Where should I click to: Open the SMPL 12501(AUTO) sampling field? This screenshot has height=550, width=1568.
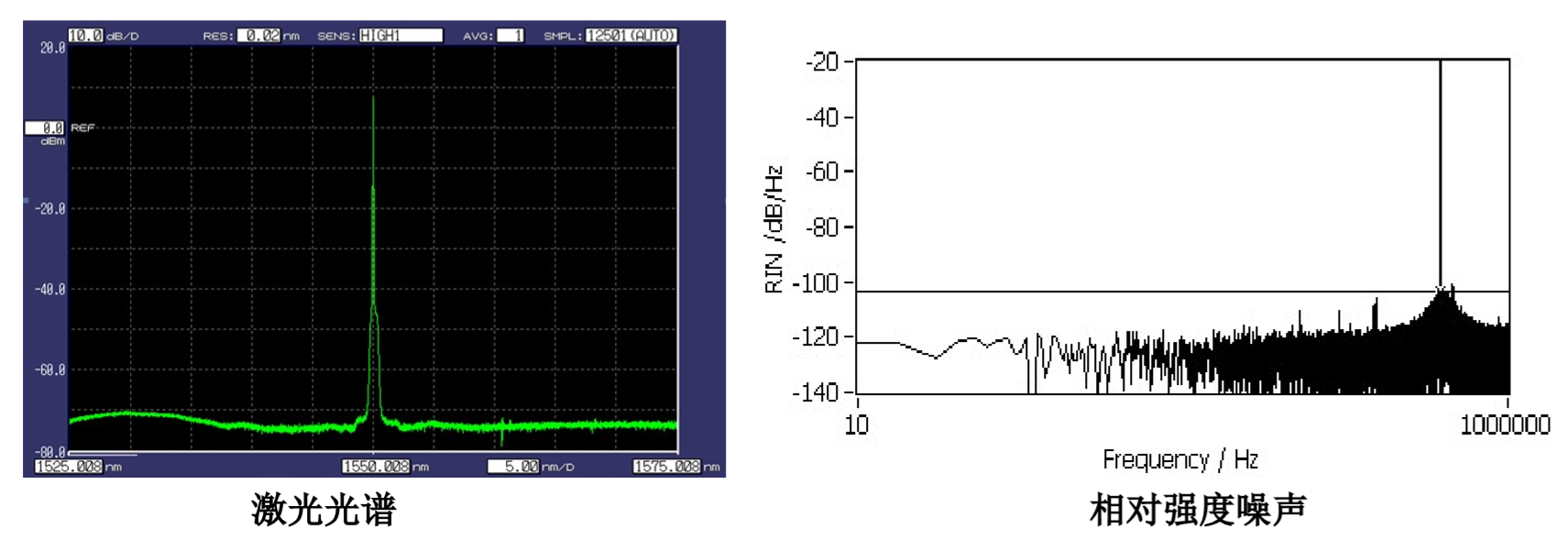coord(631,36)
